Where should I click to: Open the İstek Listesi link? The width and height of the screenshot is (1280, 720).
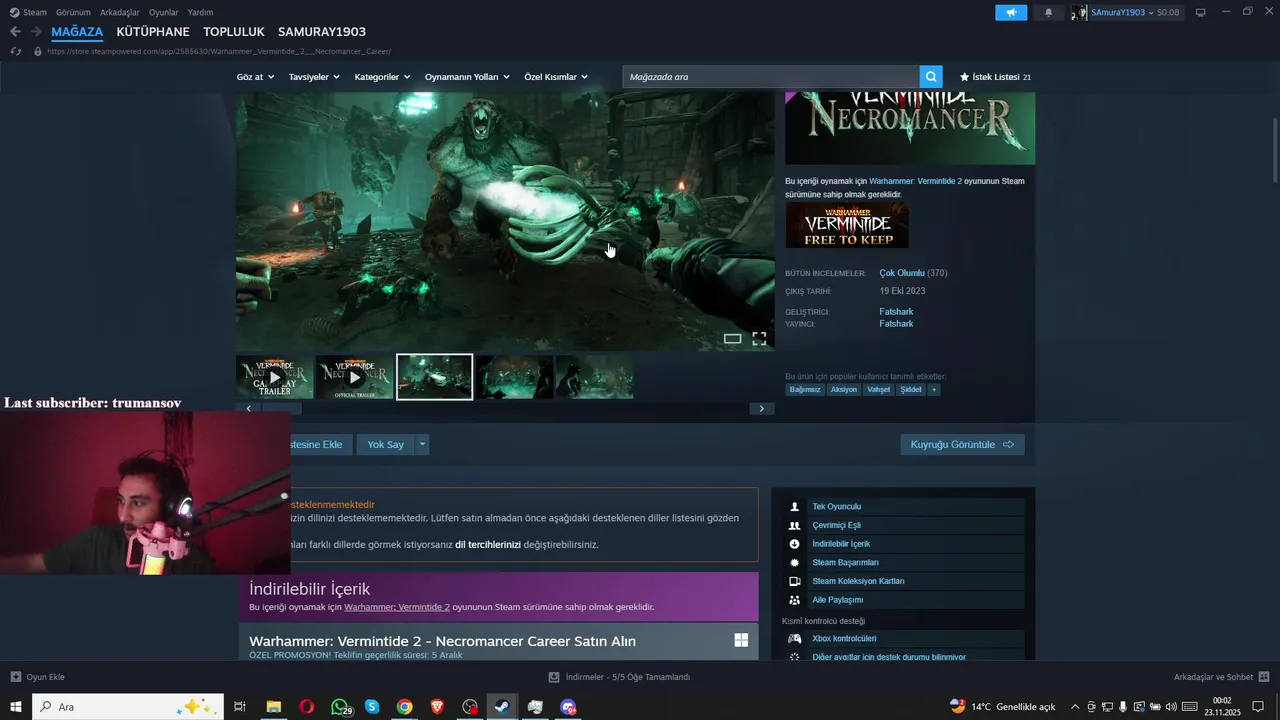click(x=995, y=77)
